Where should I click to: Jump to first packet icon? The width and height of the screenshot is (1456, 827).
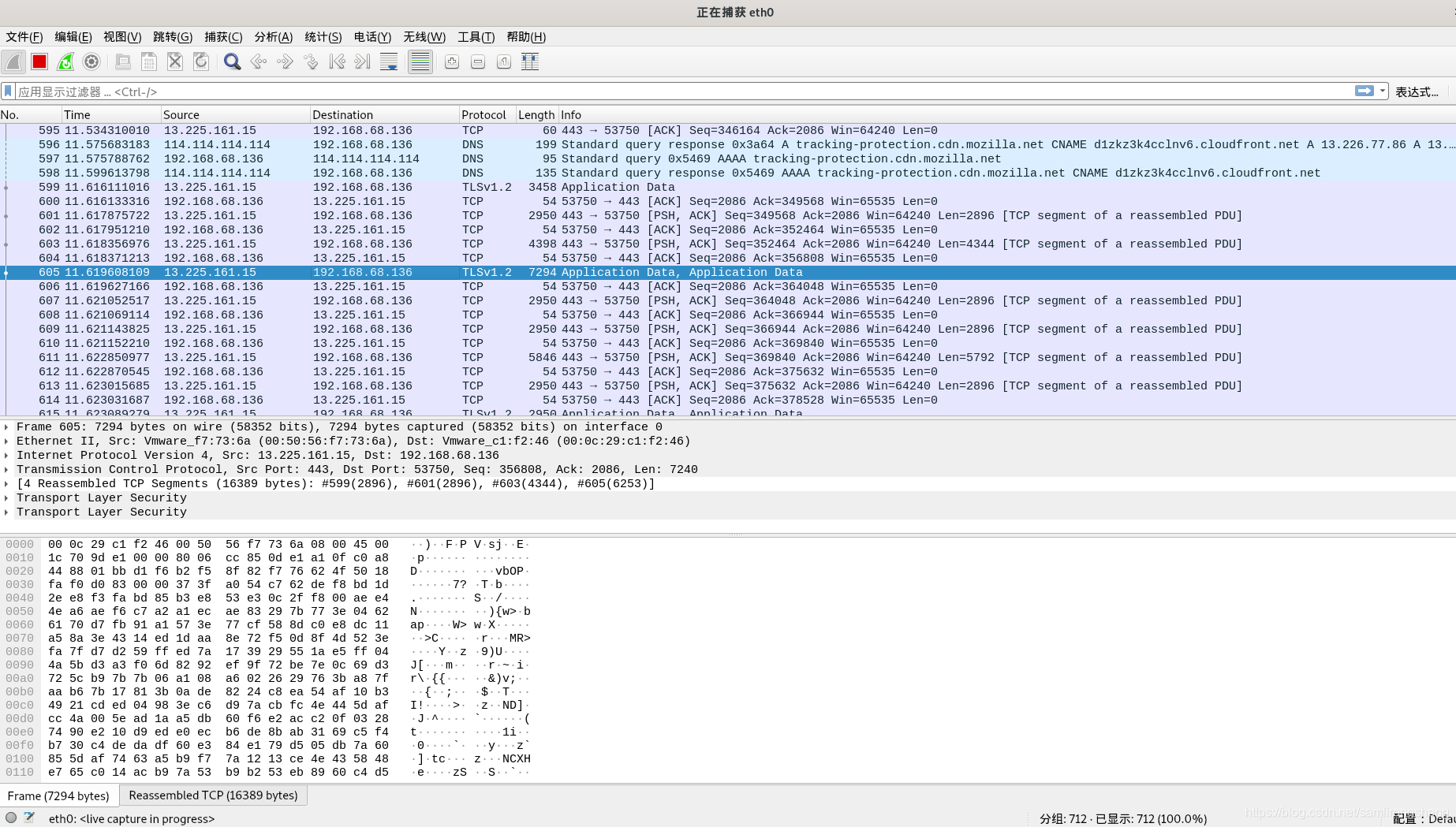(337, 61)
